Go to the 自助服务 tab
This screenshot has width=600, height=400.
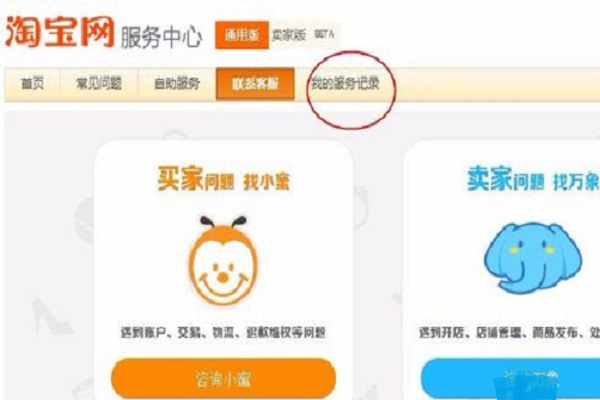tap(177, 83)
